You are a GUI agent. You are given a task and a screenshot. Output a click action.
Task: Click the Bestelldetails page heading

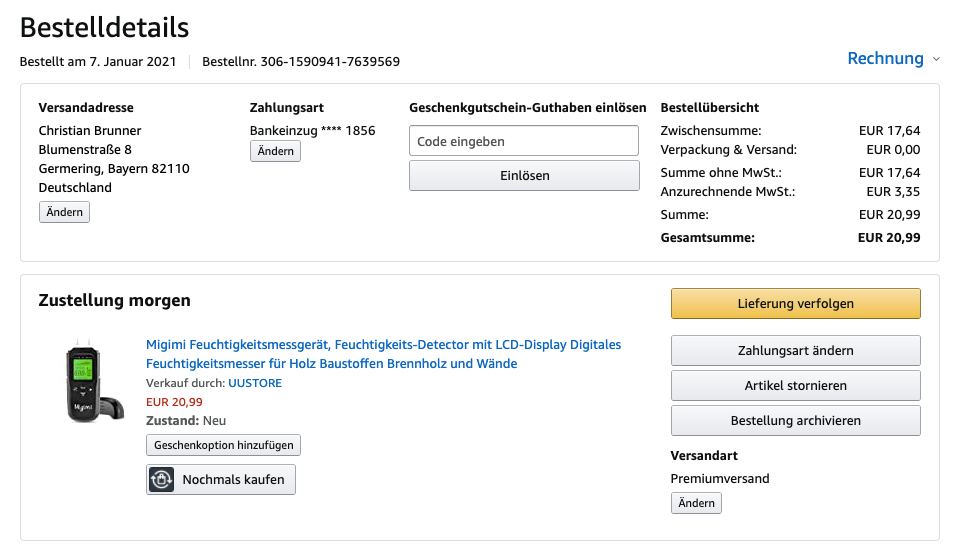tap(104, 27)
